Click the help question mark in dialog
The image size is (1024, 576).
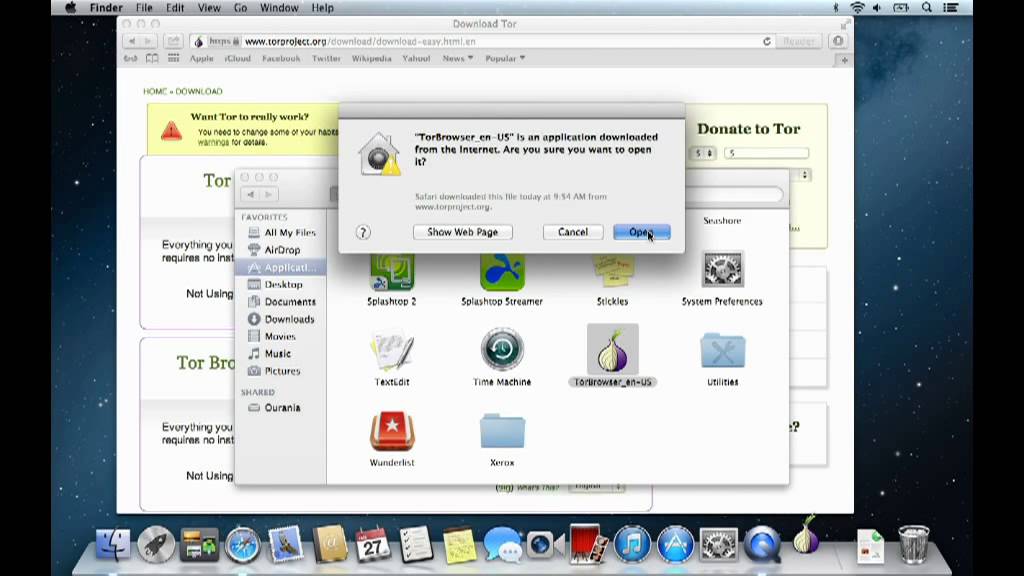point(363,232)
